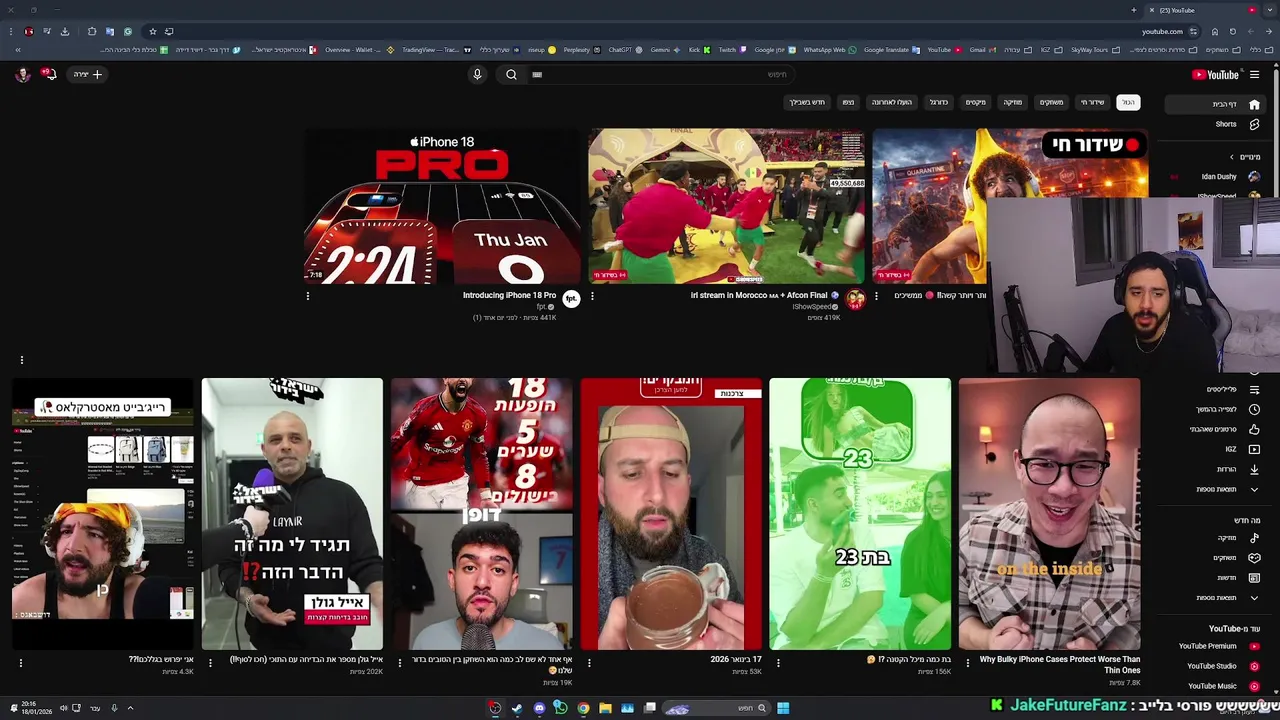Open File Explorer folder in taskbar
The height and width of the screenshot is (720, 1280).
click(605, 708)
